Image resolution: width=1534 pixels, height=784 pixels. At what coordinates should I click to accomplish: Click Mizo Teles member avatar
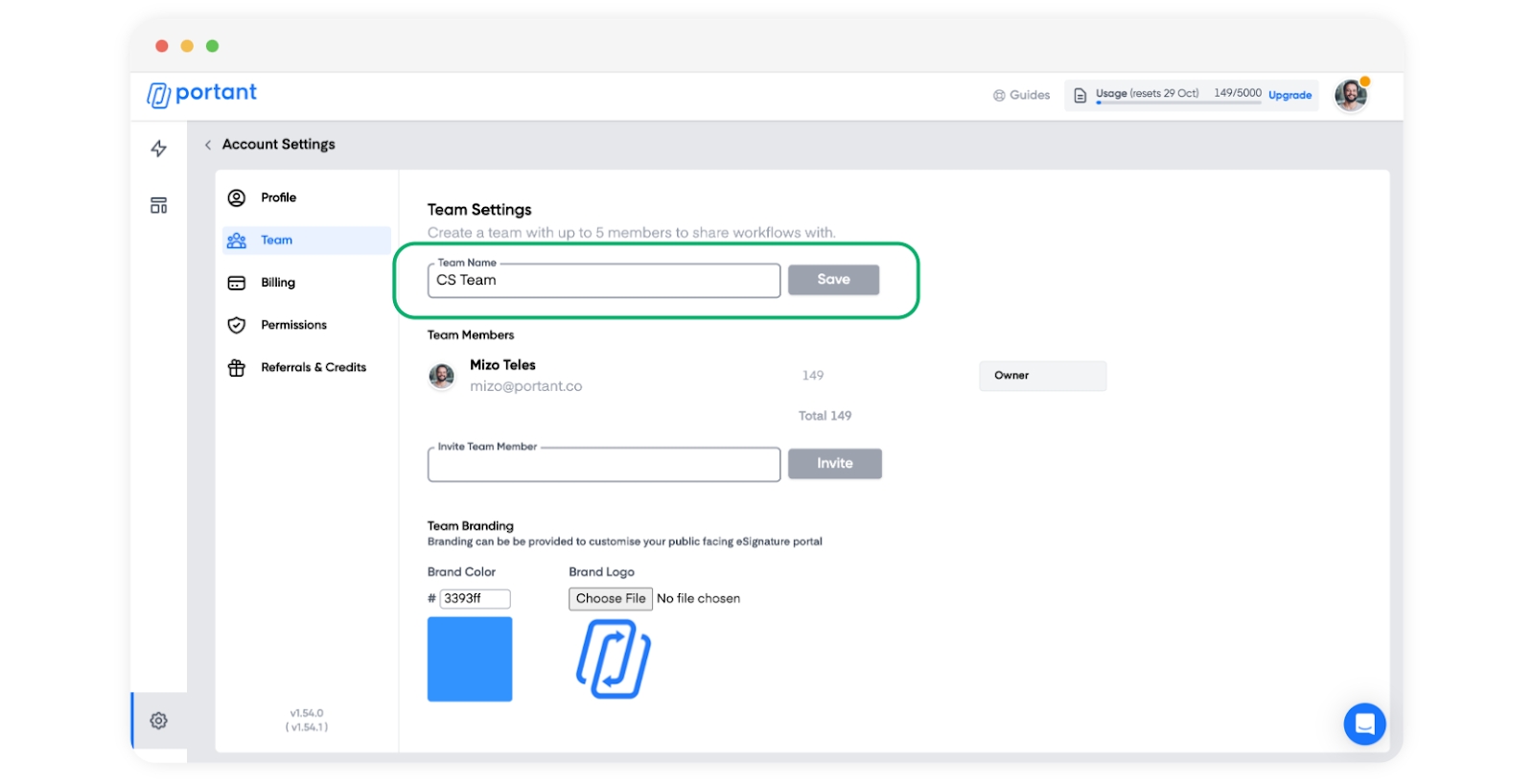(x=442, y=376)
